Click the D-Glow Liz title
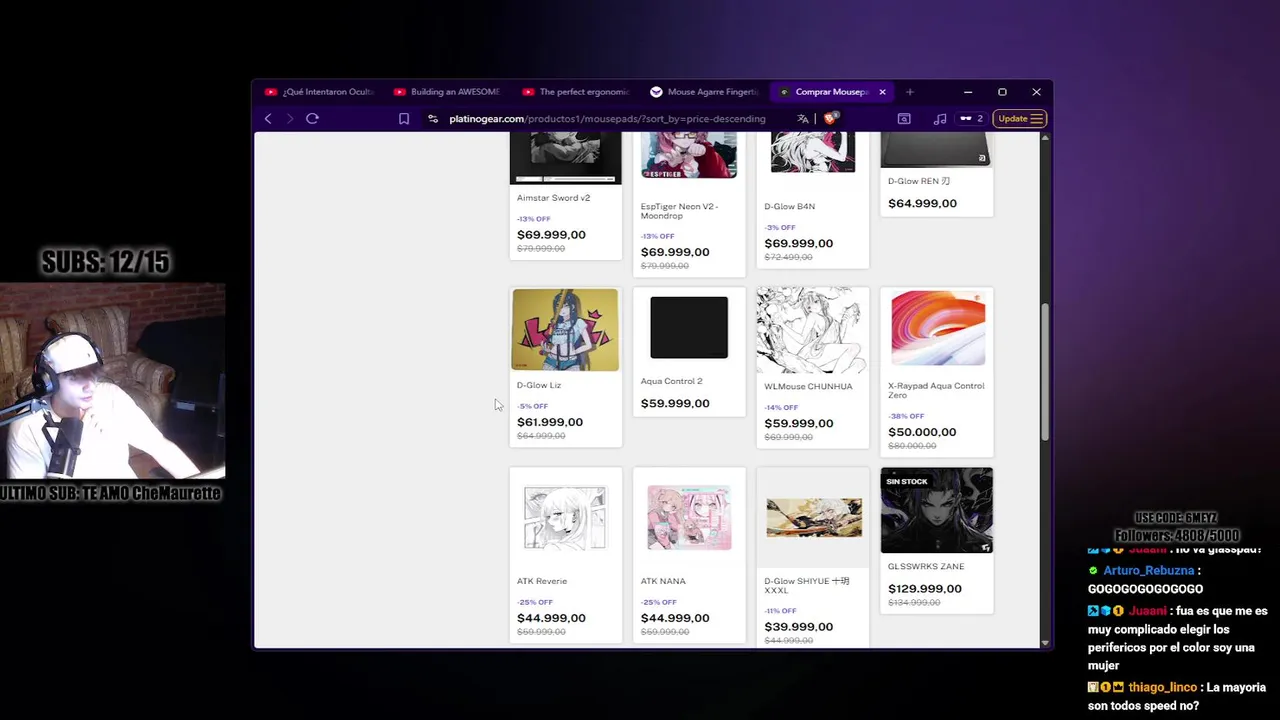The image size is (1280, 720). tap(538, 385)
